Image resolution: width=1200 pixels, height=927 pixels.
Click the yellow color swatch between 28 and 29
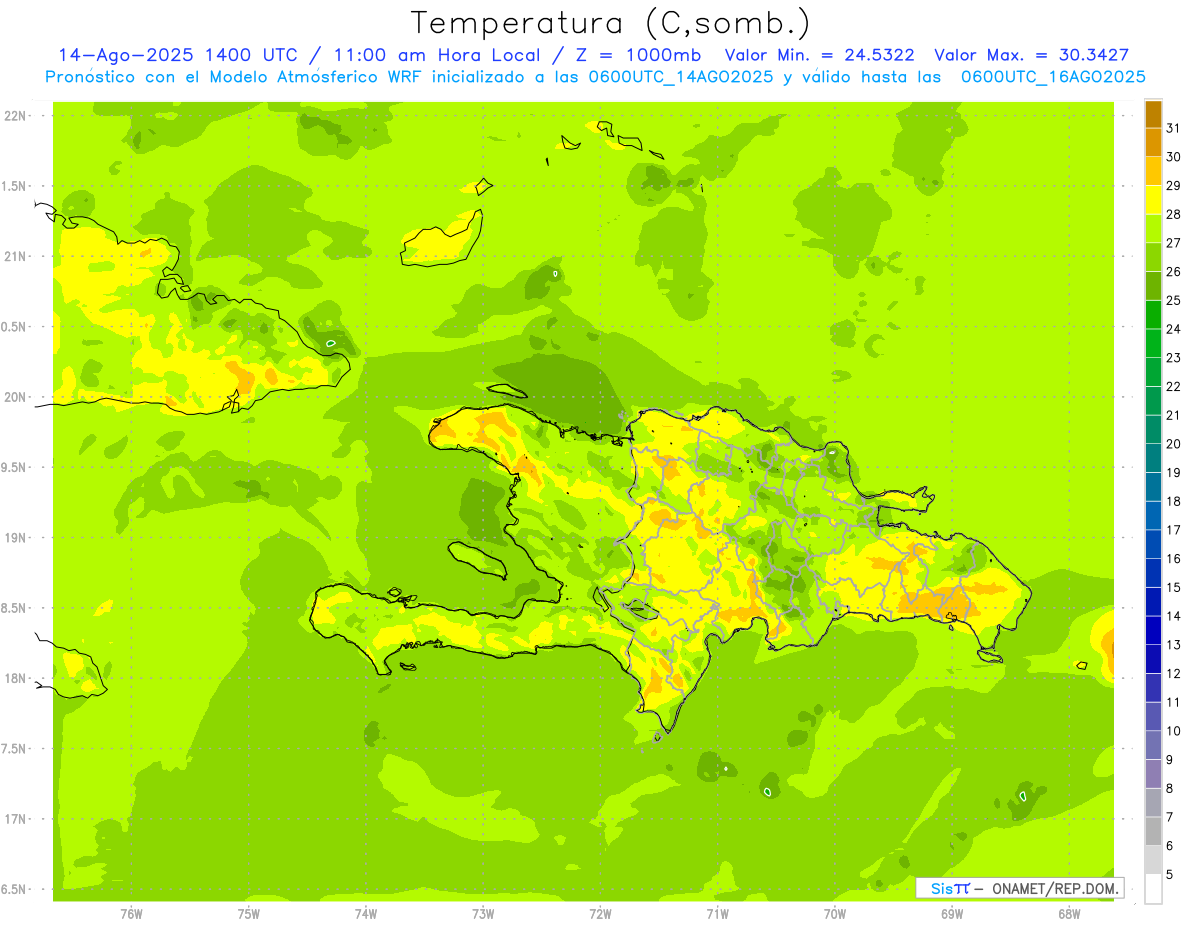click(x=1153, y=200)
